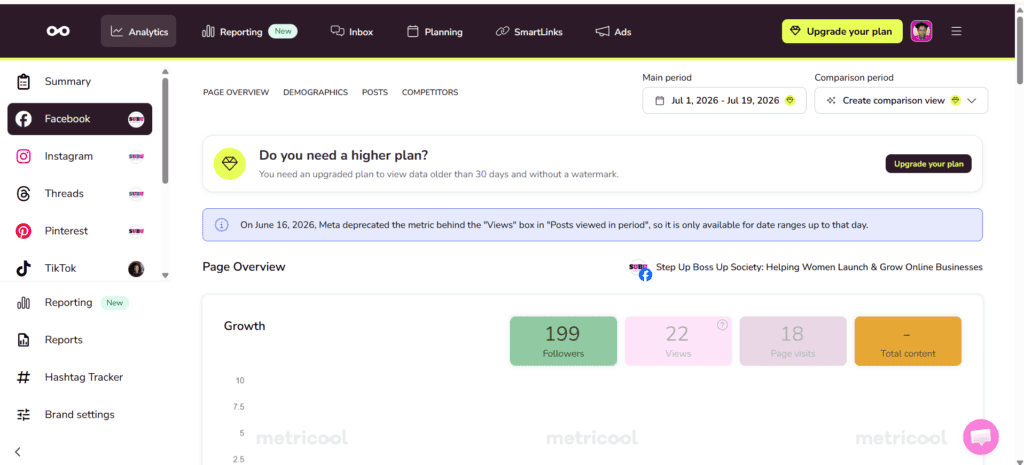Click the info icon in the Meta notice
The height and width of the screenshot is (465, 1024).
(222, 225)
